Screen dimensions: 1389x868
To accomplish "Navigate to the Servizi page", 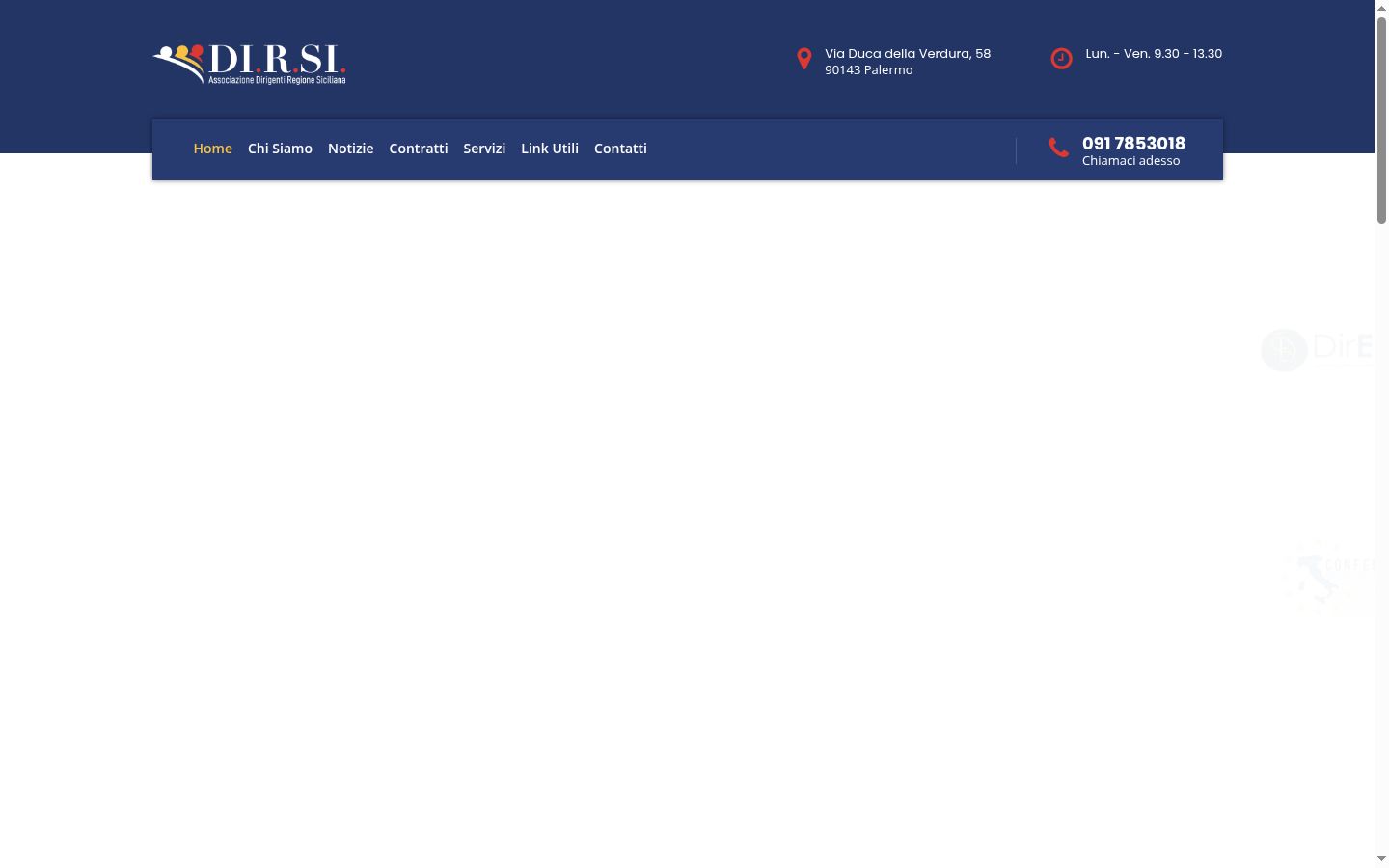I will click(484, 149).
